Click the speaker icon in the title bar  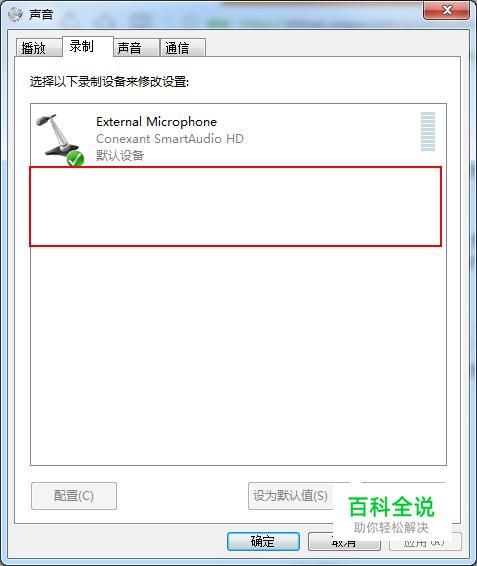[x=16, y=14]
